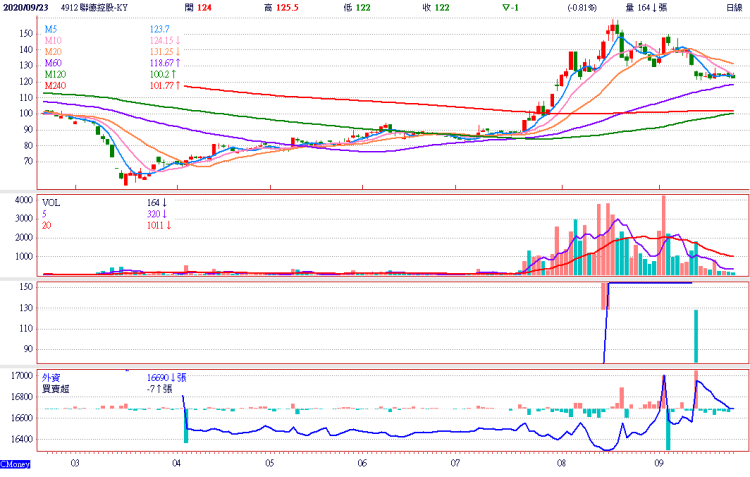Click the VOL label in volume panel
The image size is (750, 477).
click(x=53, y=203)
